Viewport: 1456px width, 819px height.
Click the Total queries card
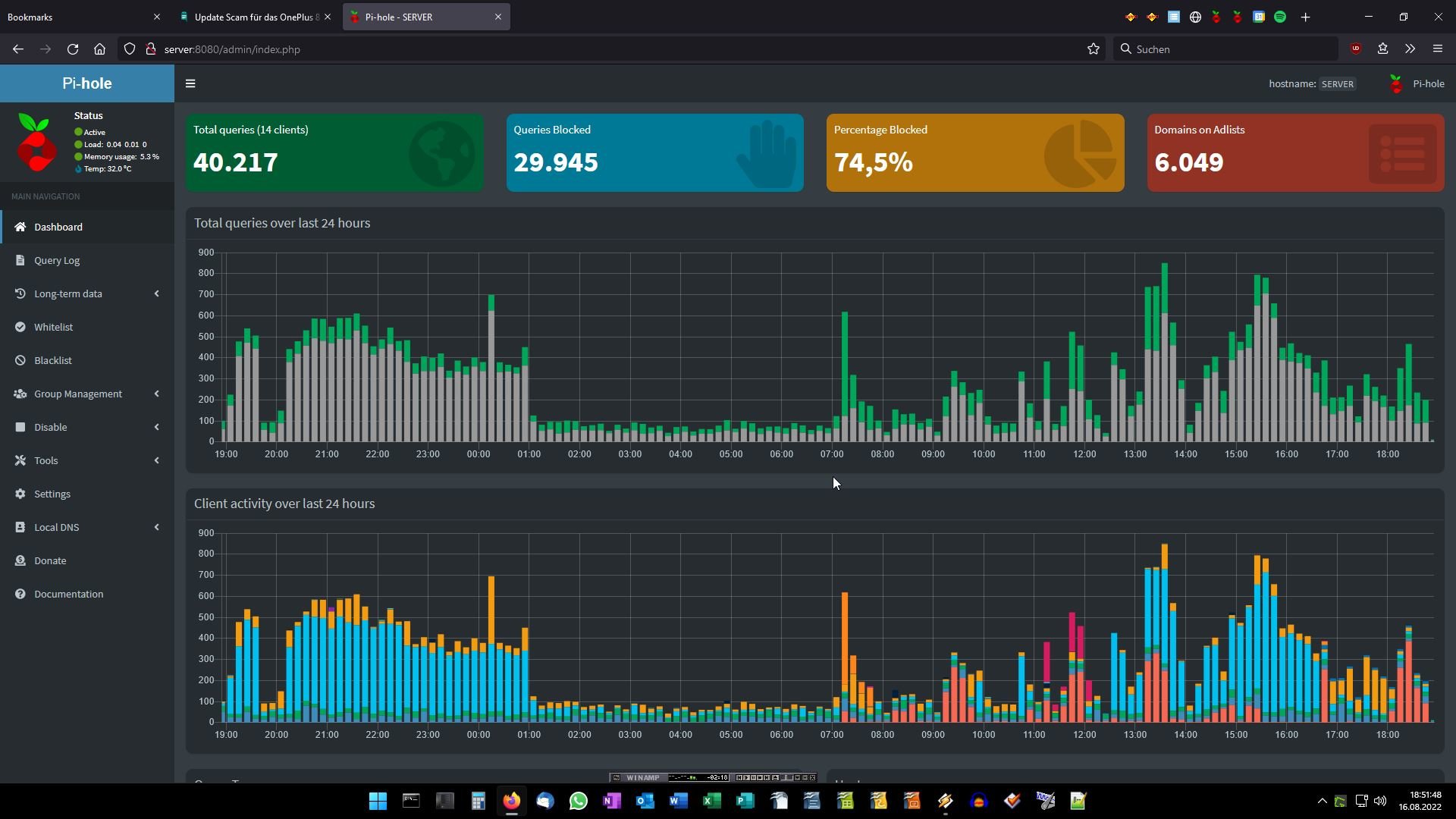(334, 152)
